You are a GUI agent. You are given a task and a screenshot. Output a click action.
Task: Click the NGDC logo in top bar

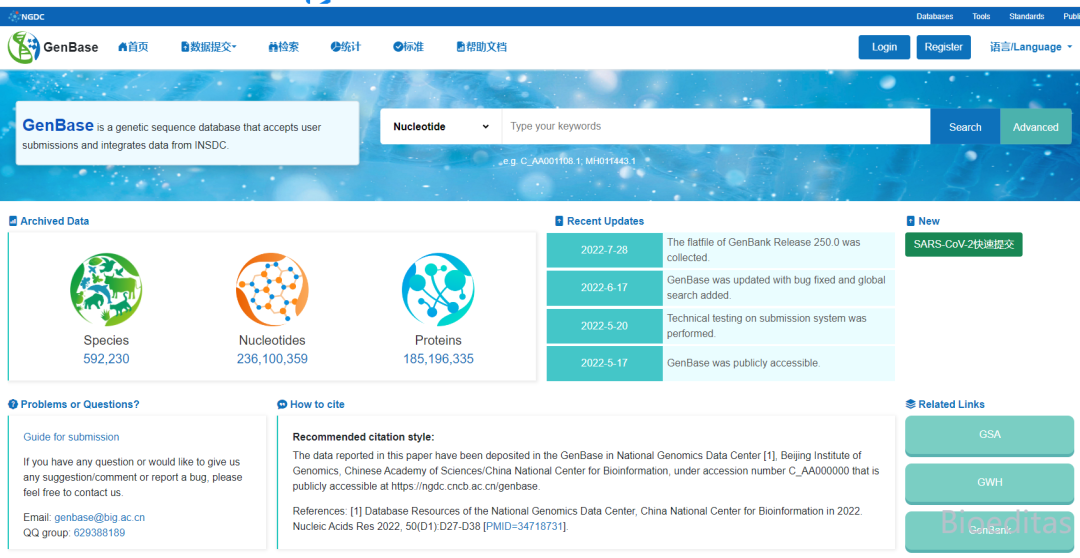click(27, 16)
